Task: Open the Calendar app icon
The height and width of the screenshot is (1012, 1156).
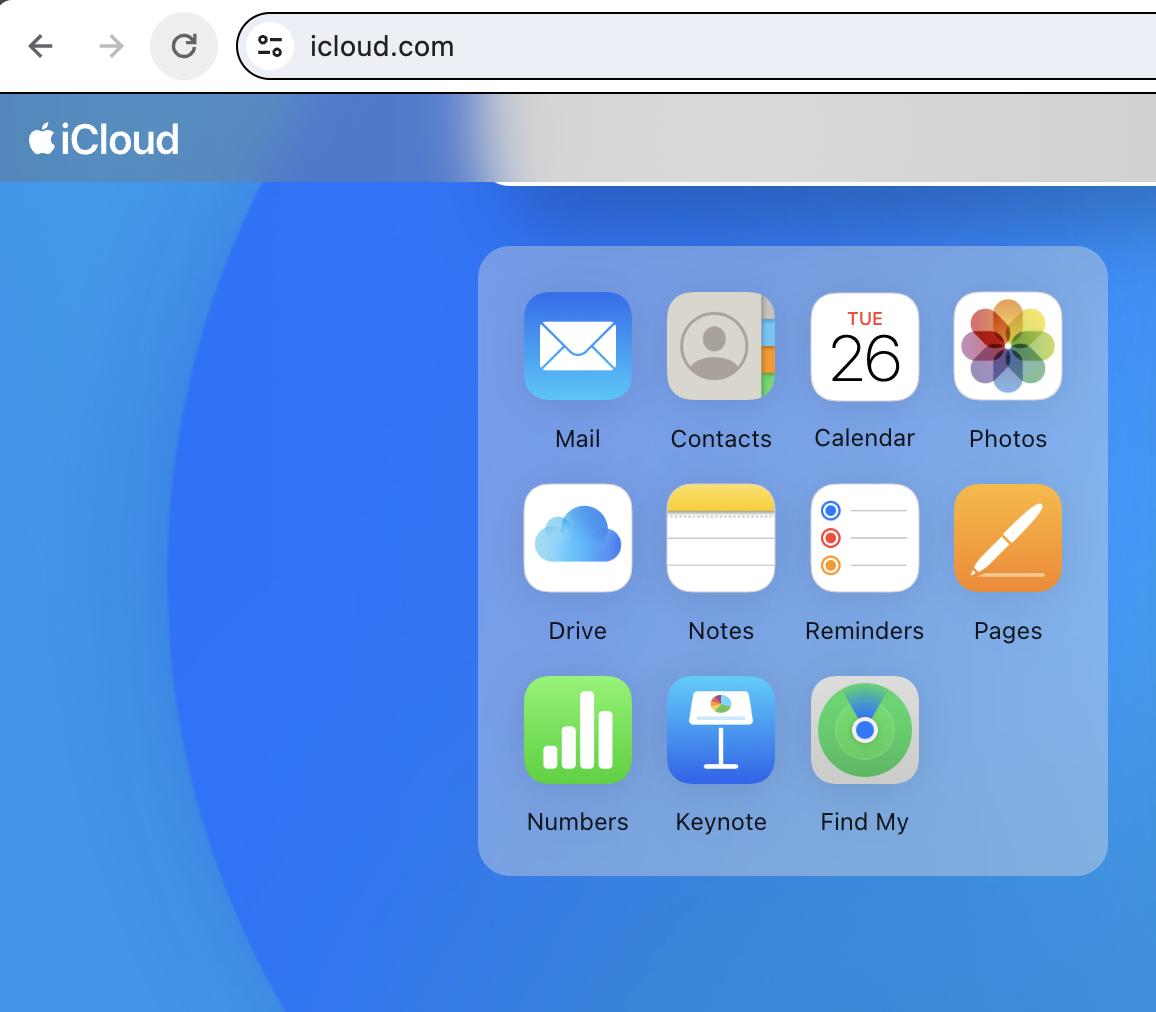Action: (x=864, y=346)
